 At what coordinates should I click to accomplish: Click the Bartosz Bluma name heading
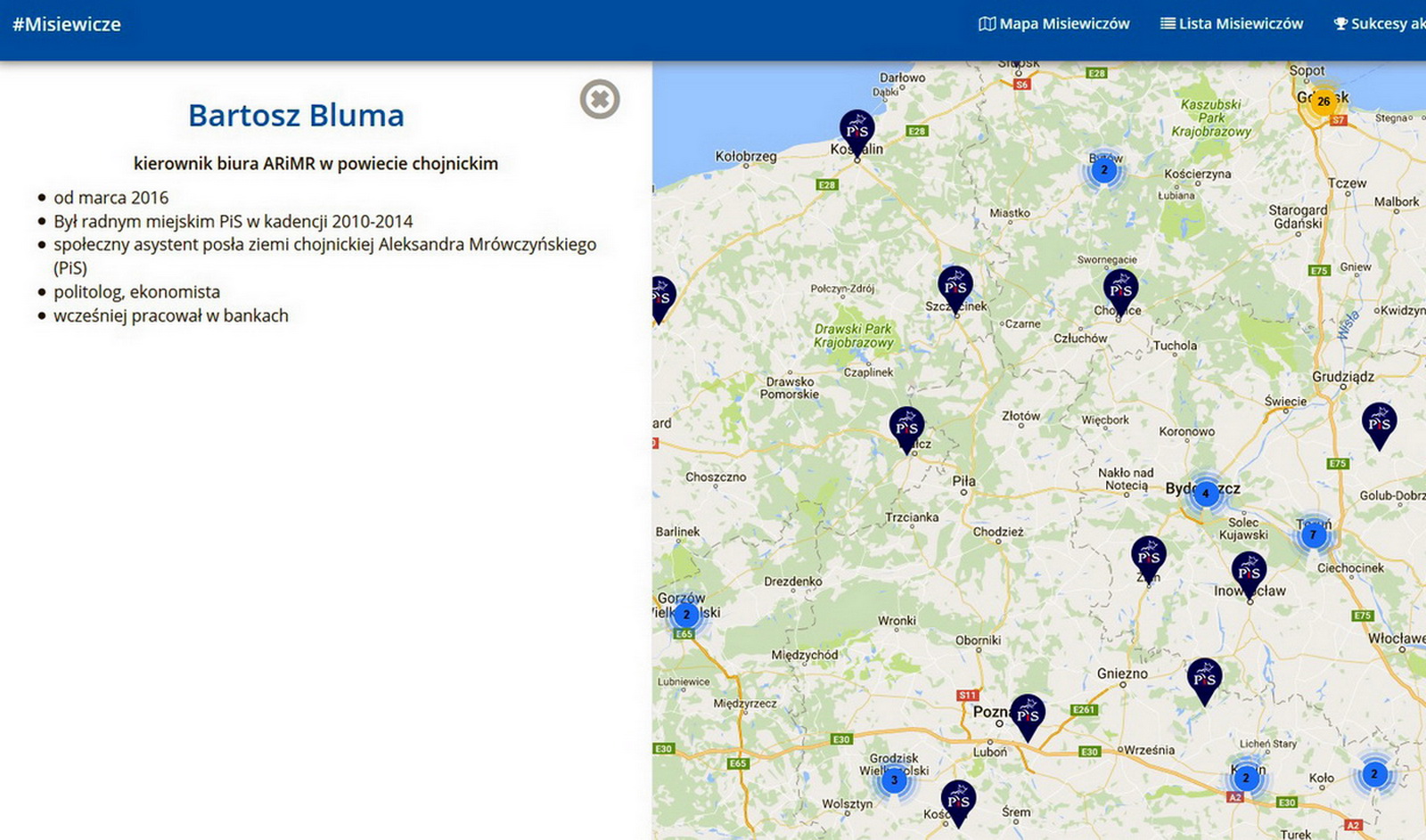point(296,116)
